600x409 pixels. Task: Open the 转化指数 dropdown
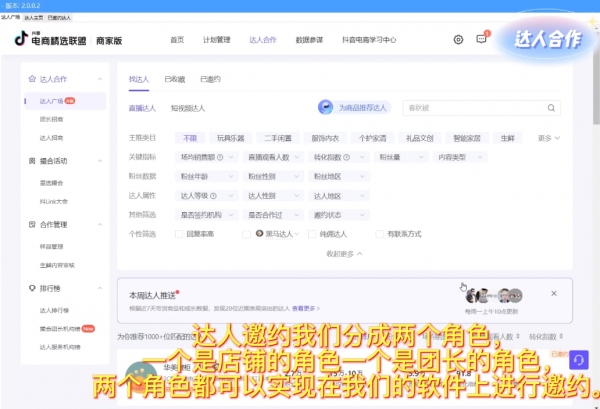339,157
